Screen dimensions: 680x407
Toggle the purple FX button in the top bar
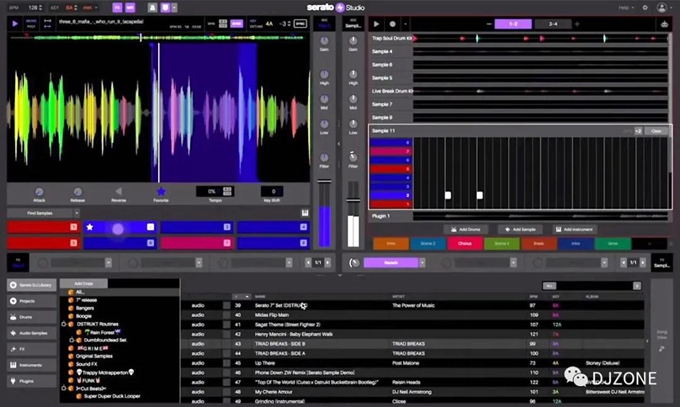coord(117,7)
